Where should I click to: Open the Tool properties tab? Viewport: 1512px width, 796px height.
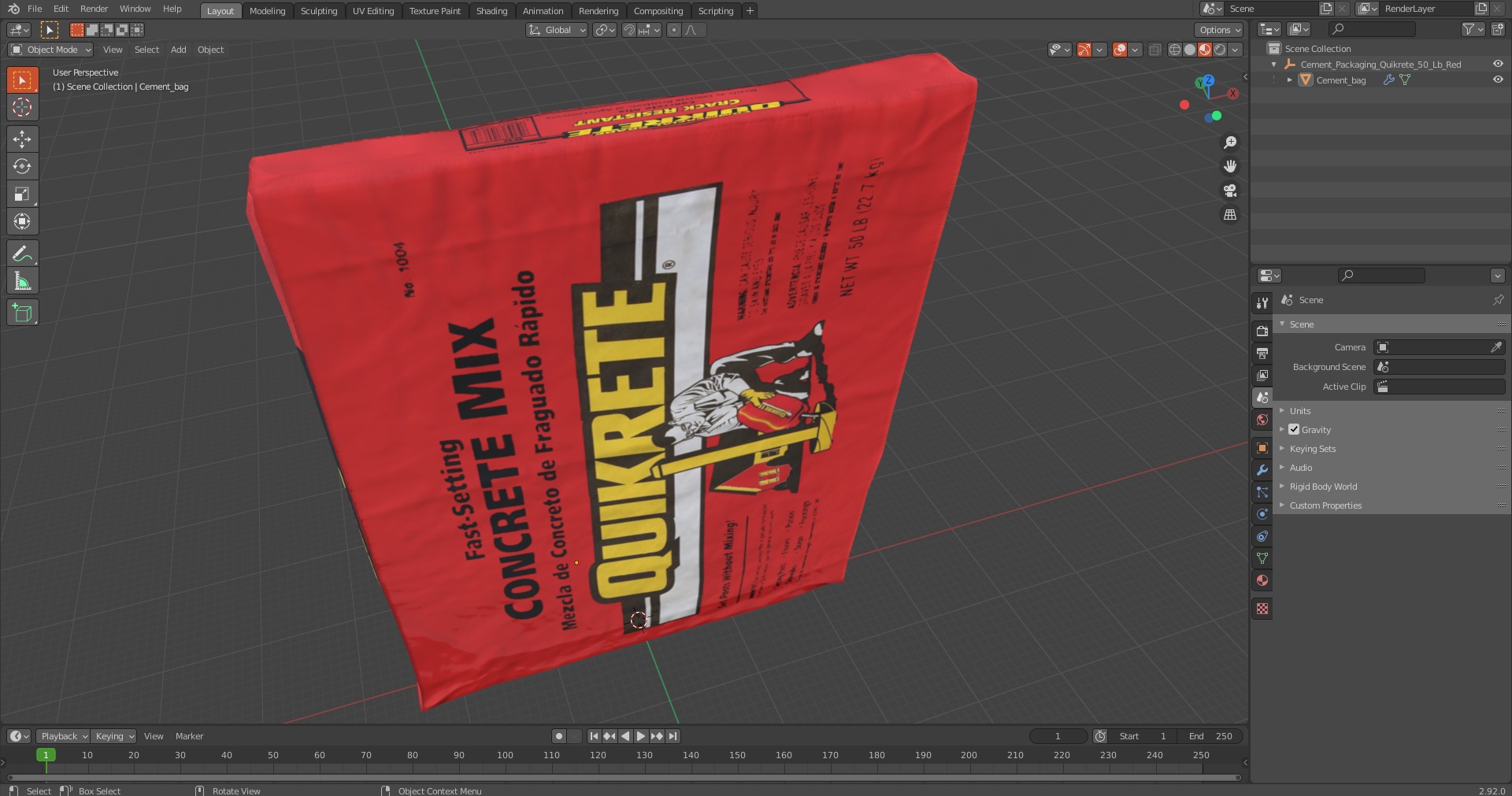point(1262,303)
